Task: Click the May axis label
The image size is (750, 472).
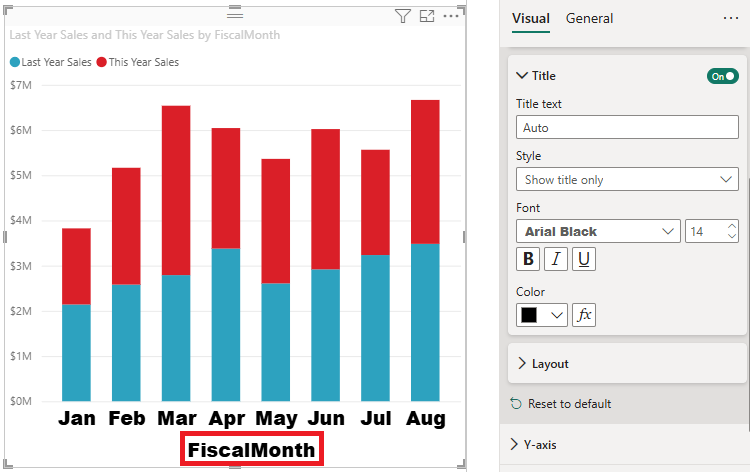Action: pos(276,418)
